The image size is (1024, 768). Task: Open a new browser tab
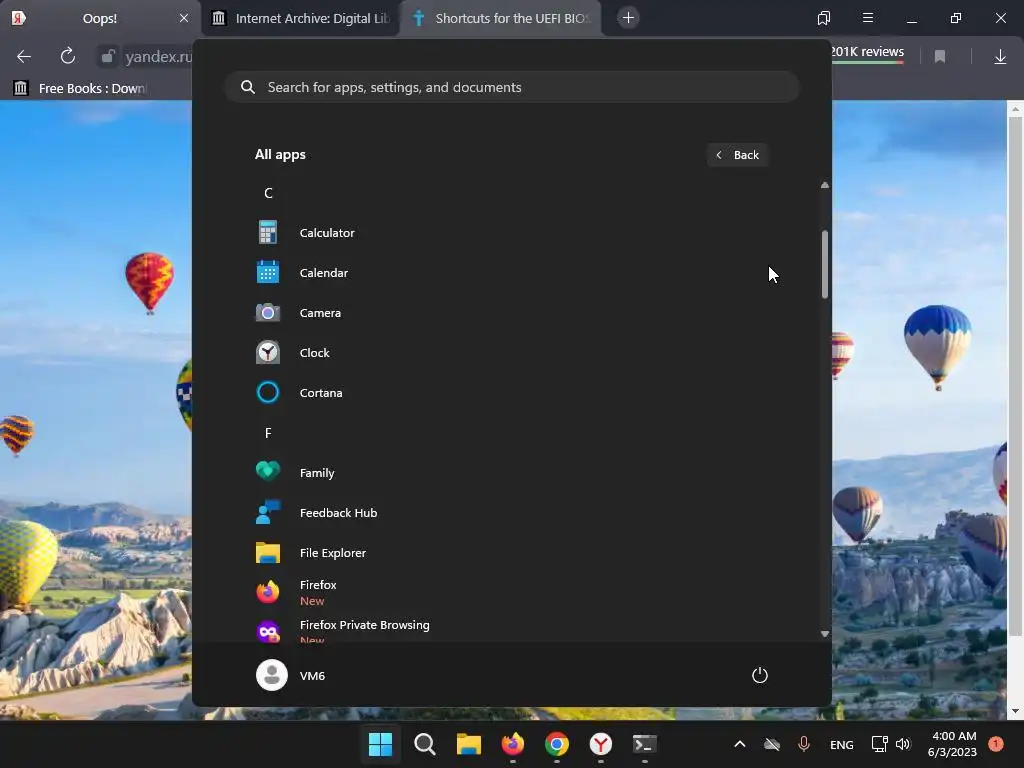pos(628,18)
